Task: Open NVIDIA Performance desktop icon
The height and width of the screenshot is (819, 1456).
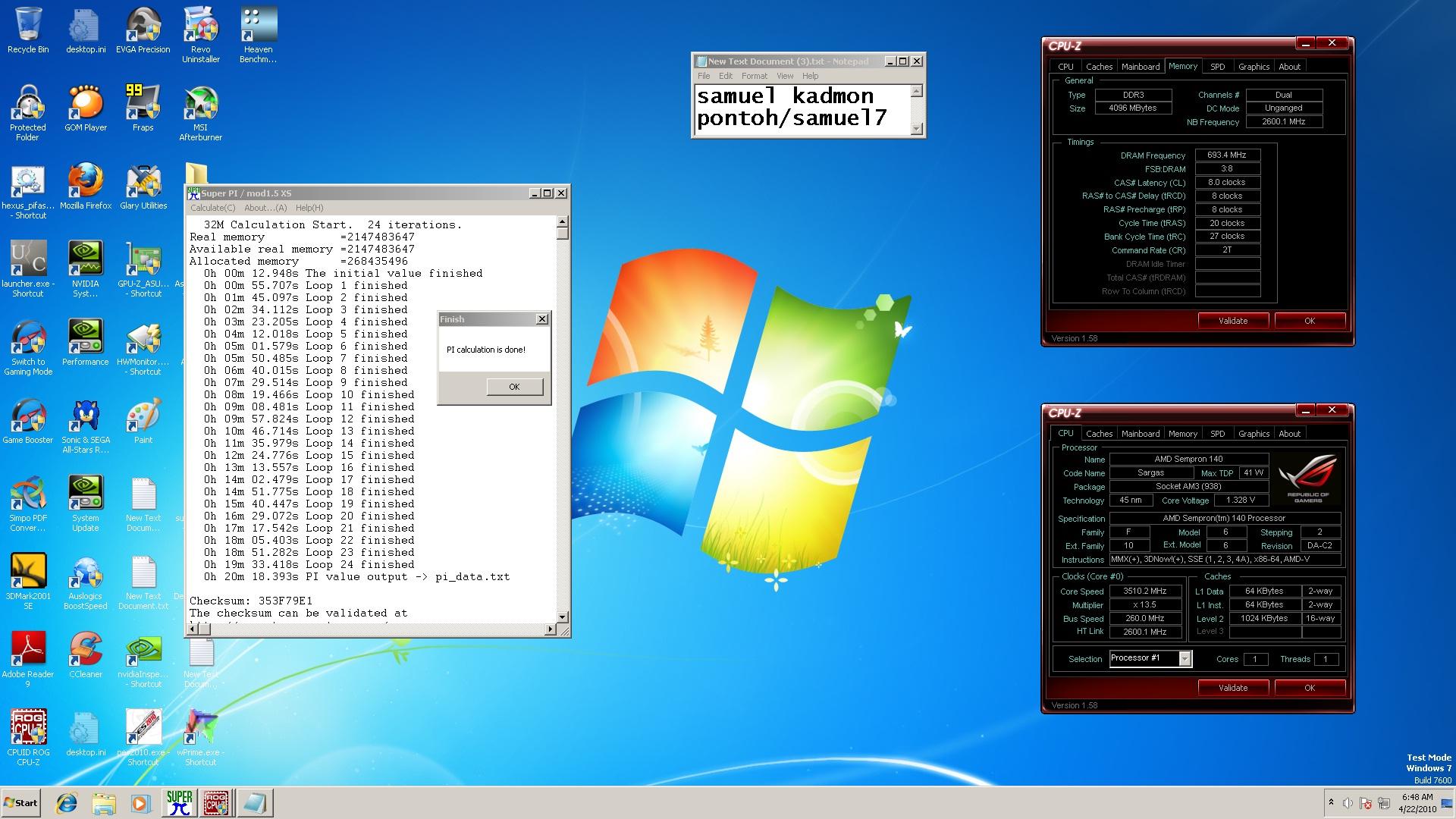Action: tap(86, 343)
